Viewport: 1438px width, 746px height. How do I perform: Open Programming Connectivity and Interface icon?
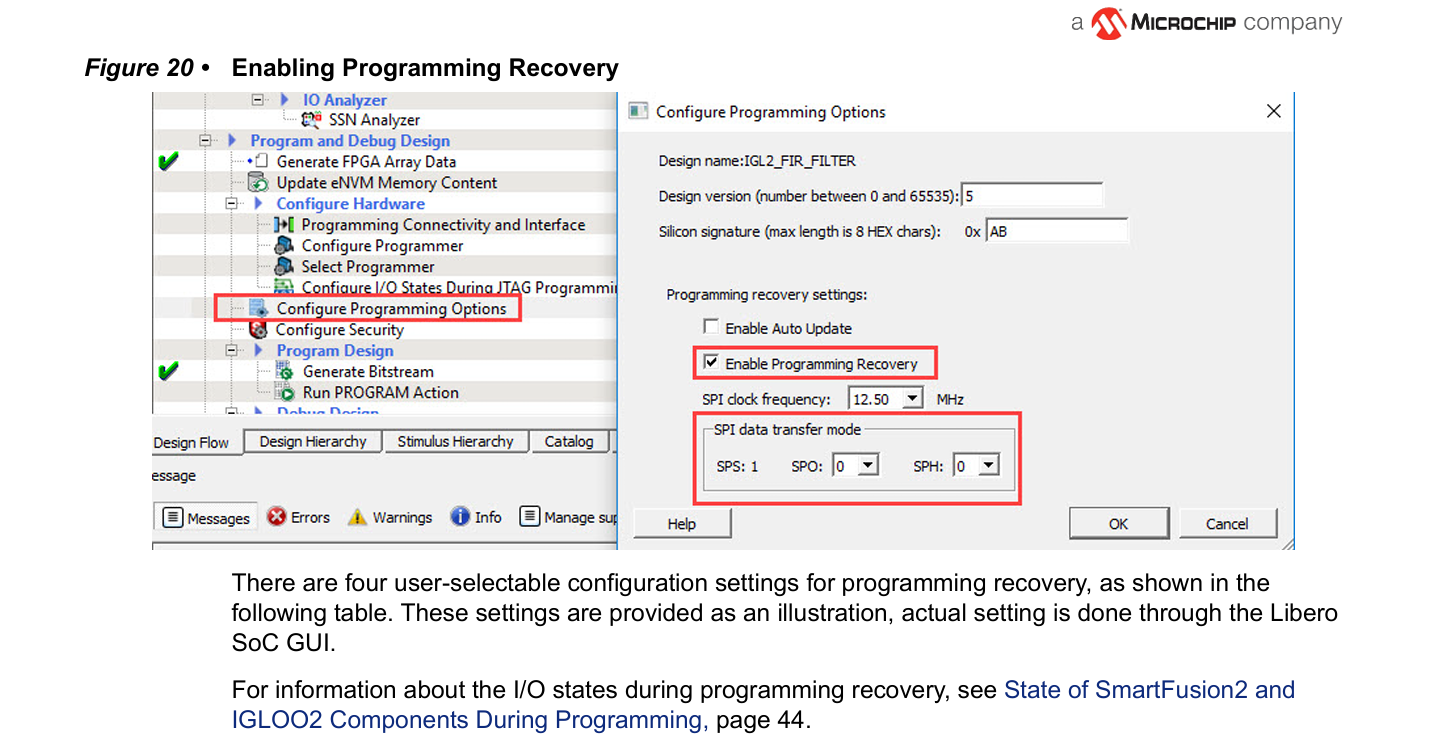pyautogui.click(x=284, y=225)
